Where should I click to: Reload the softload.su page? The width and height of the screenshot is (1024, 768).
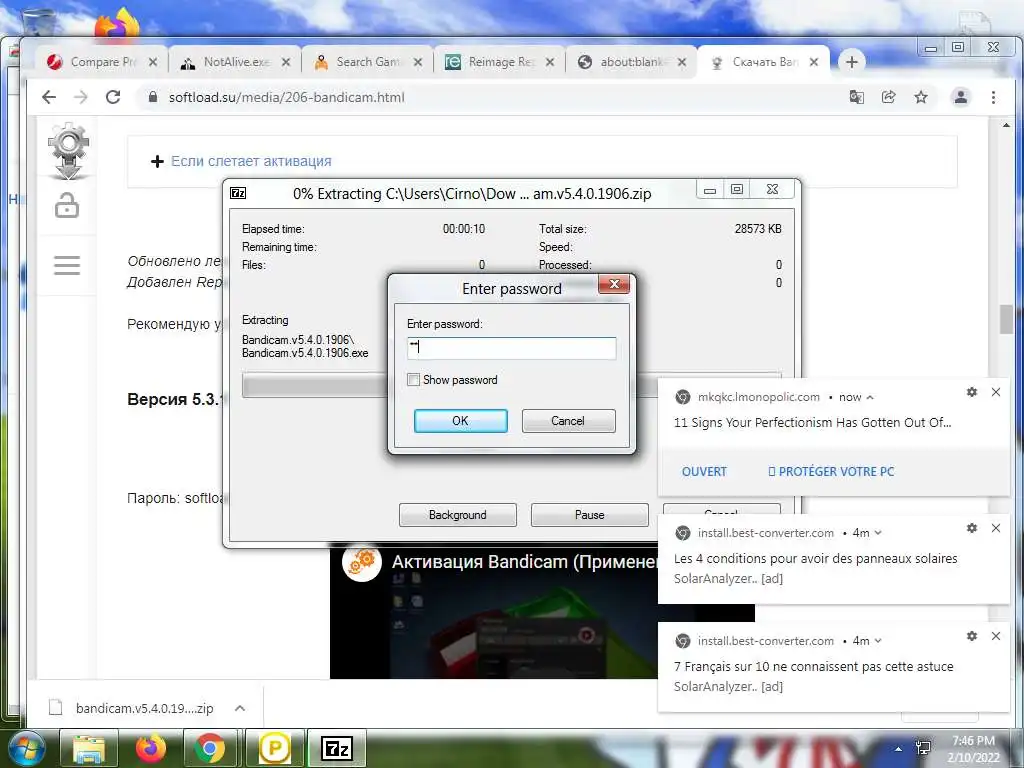click(x=113, y=97)
